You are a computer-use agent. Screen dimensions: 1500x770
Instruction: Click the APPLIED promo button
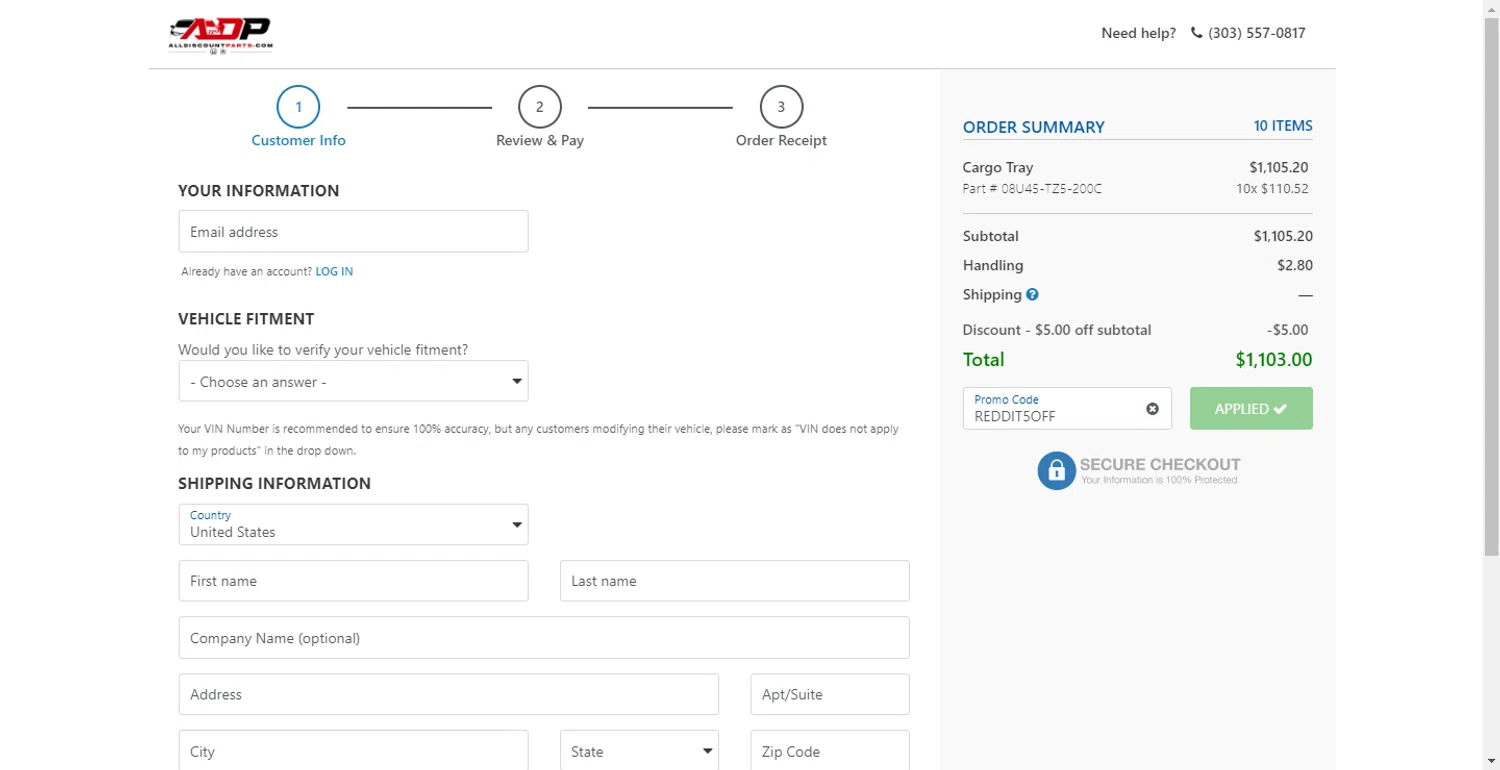pos(1251,408)
